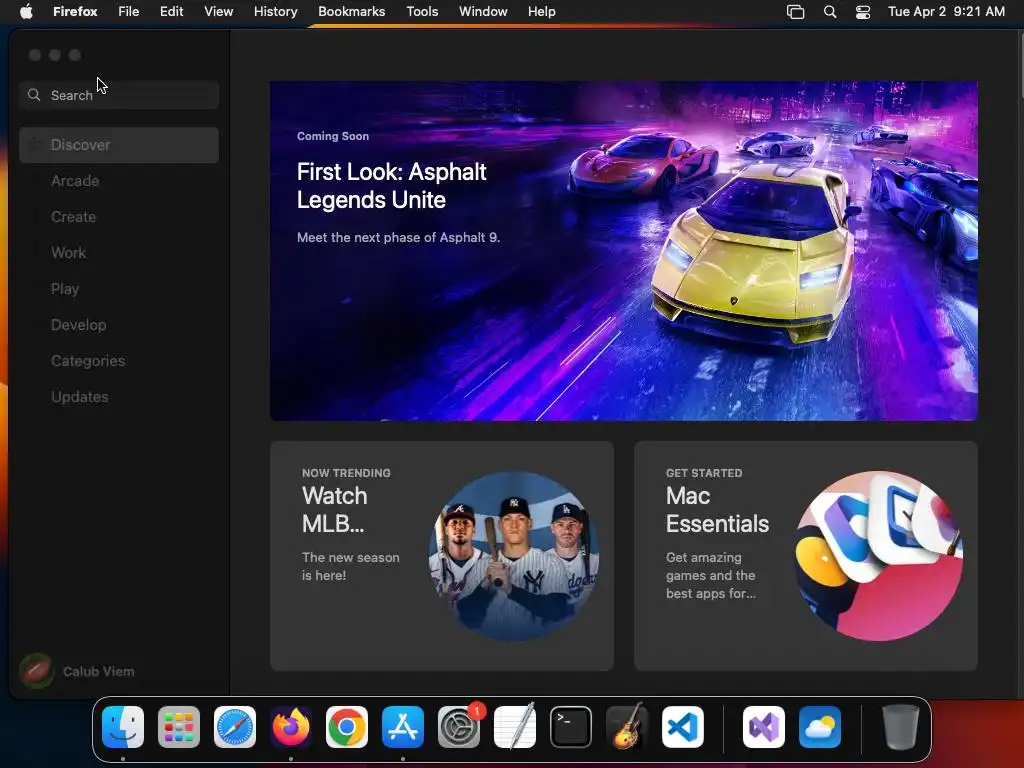Switch to Firefox in the dock

[x=291, y=727]
